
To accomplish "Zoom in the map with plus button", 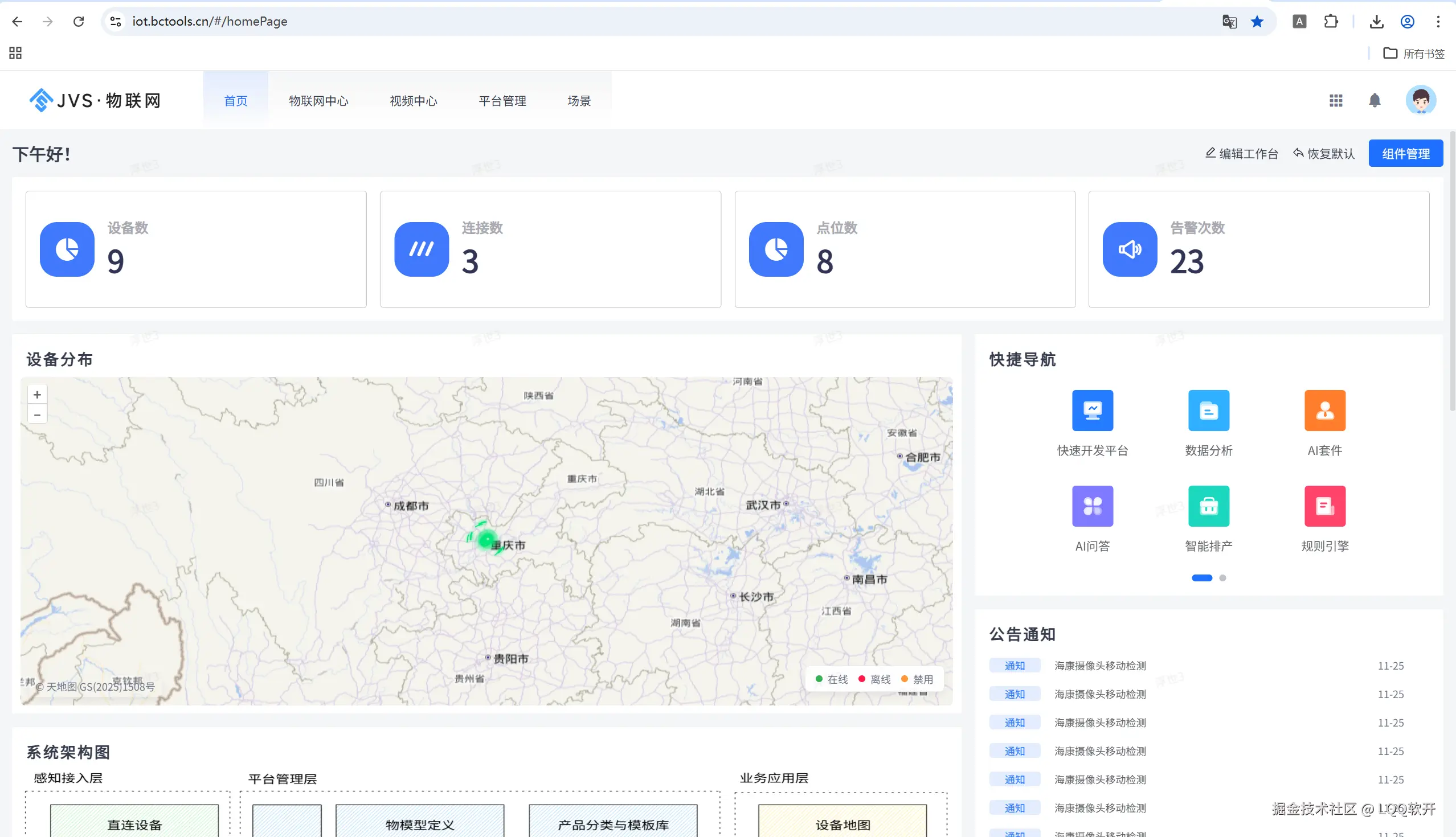I will 38,395.
